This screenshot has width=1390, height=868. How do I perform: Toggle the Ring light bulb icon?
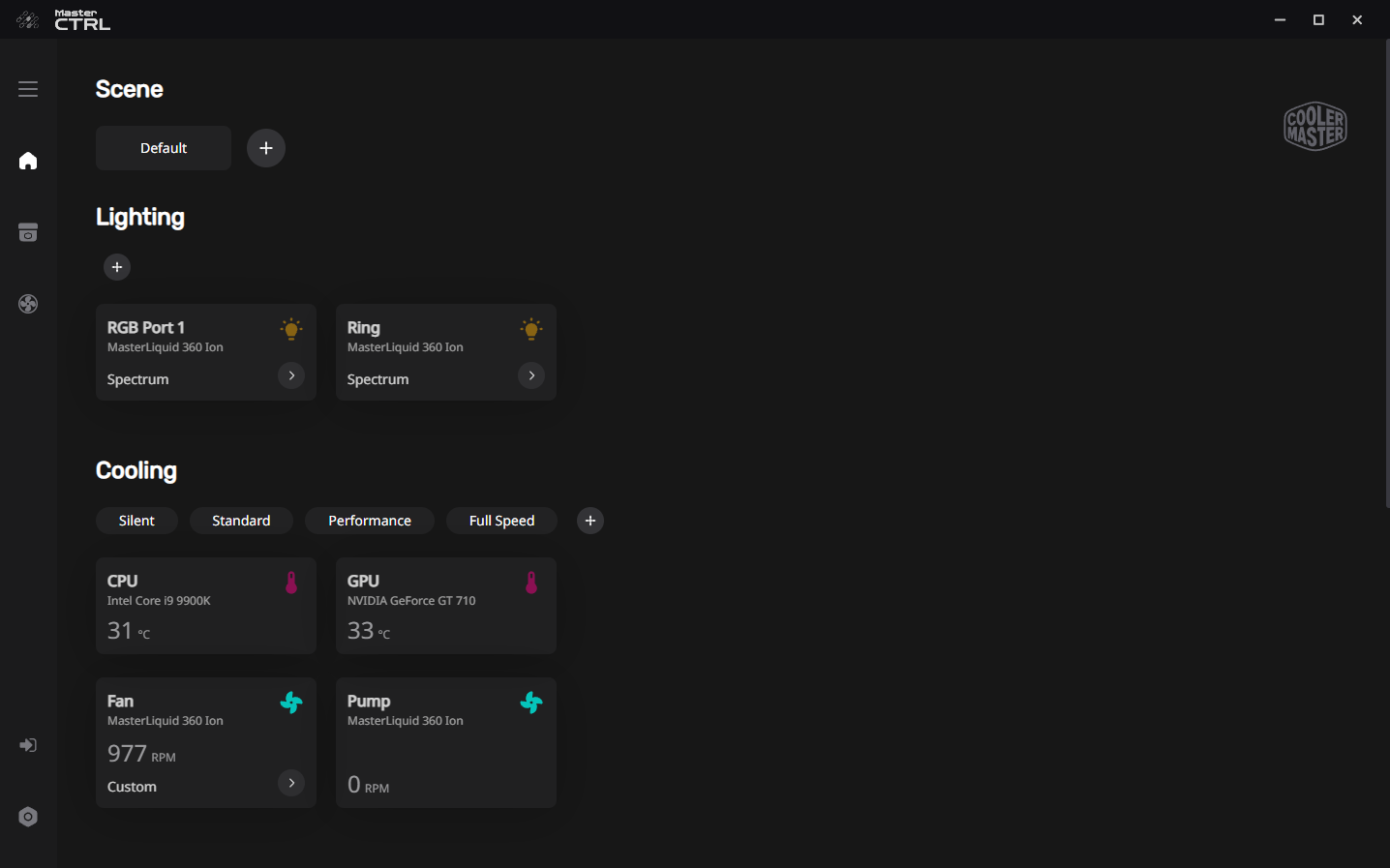(531, 329)
